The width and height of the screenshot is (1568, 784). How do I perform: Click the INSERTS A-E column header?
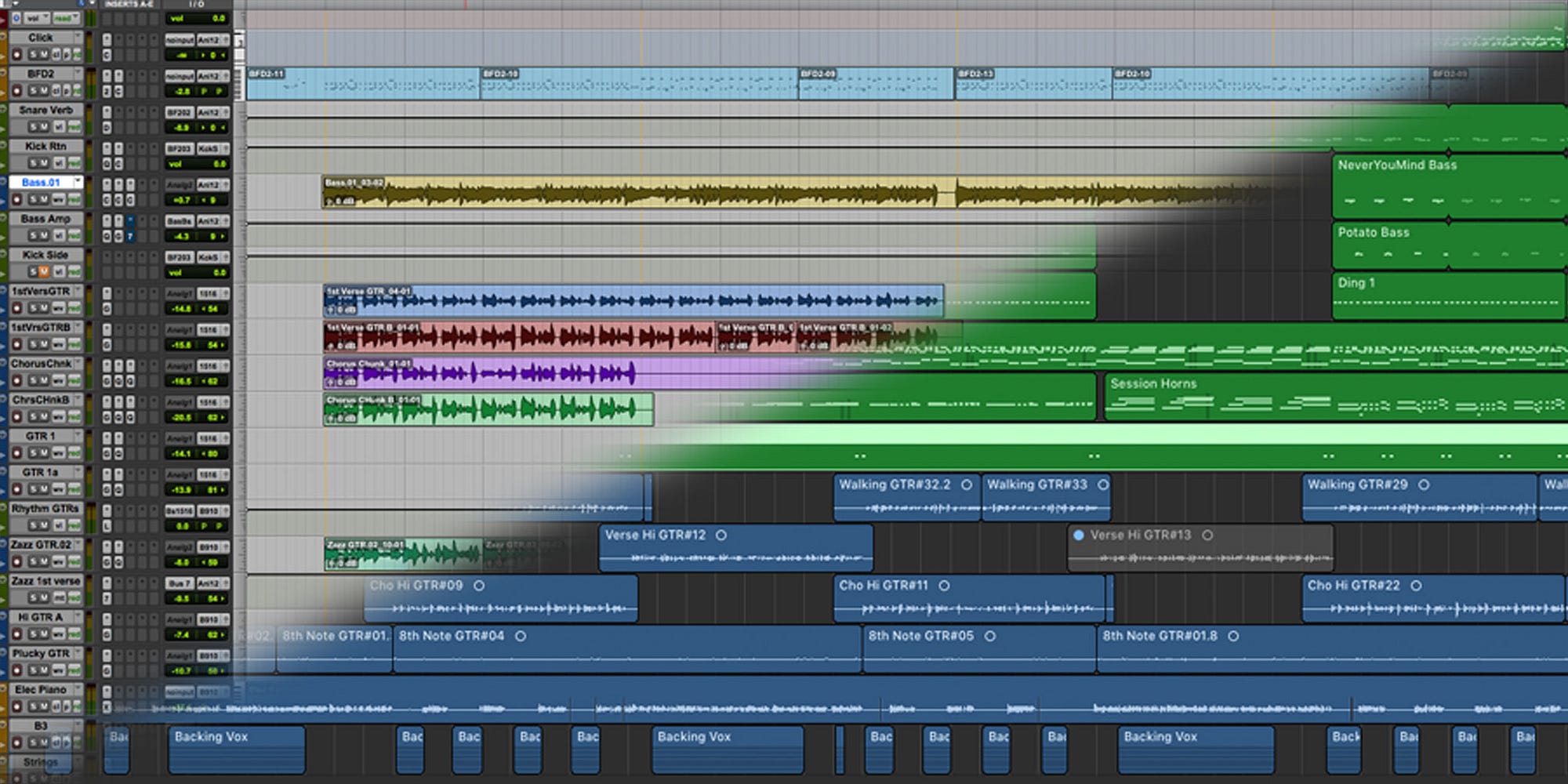[x=129, y=5]
